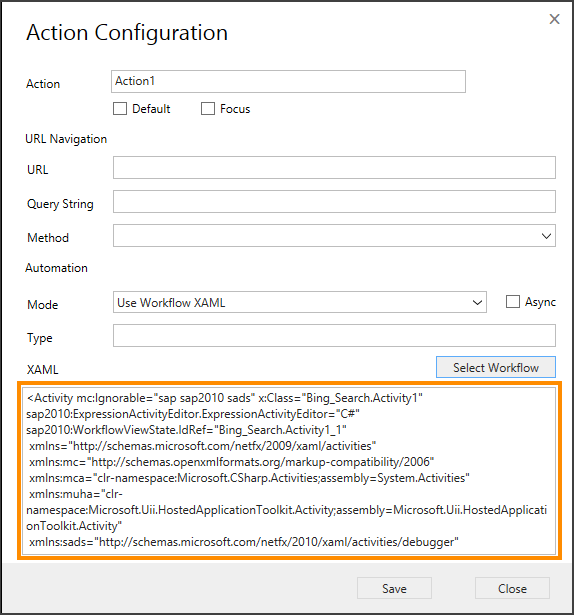Click the Select Workflow button

496,367
